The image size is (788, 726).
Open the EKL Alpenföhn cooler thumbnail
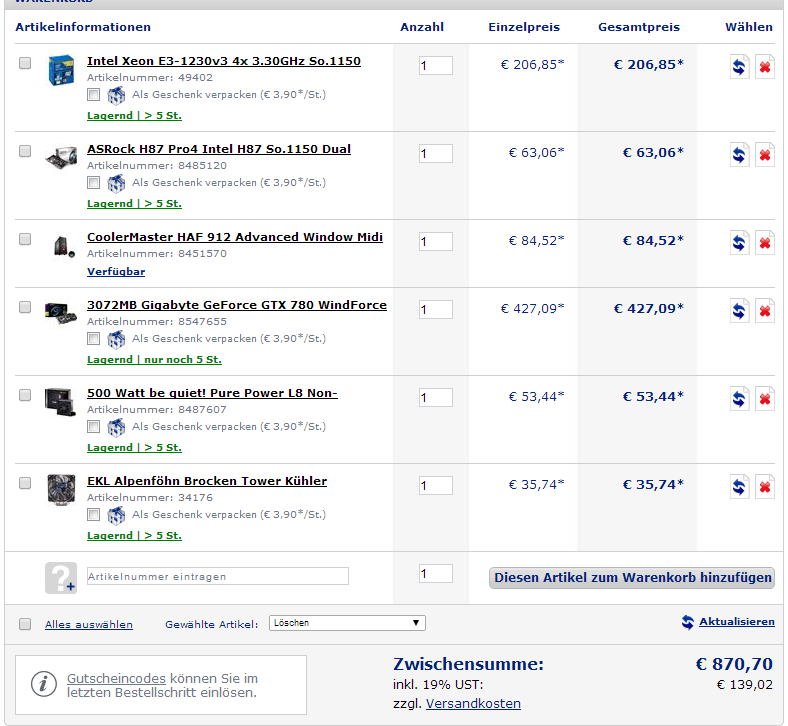coord(61,489)
